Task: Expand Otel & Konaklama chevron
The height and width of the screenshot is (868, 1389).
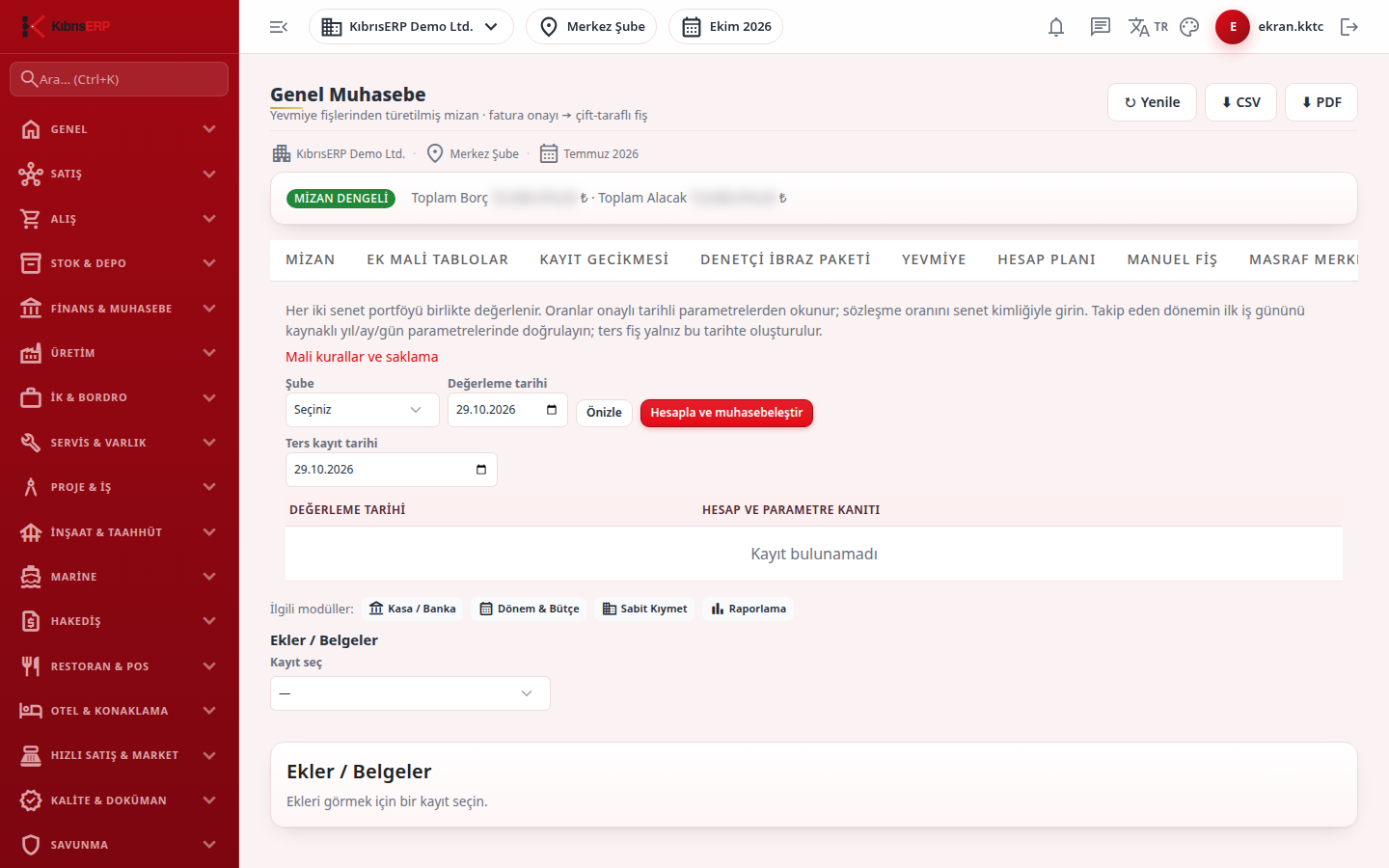Action: (209, 711)
